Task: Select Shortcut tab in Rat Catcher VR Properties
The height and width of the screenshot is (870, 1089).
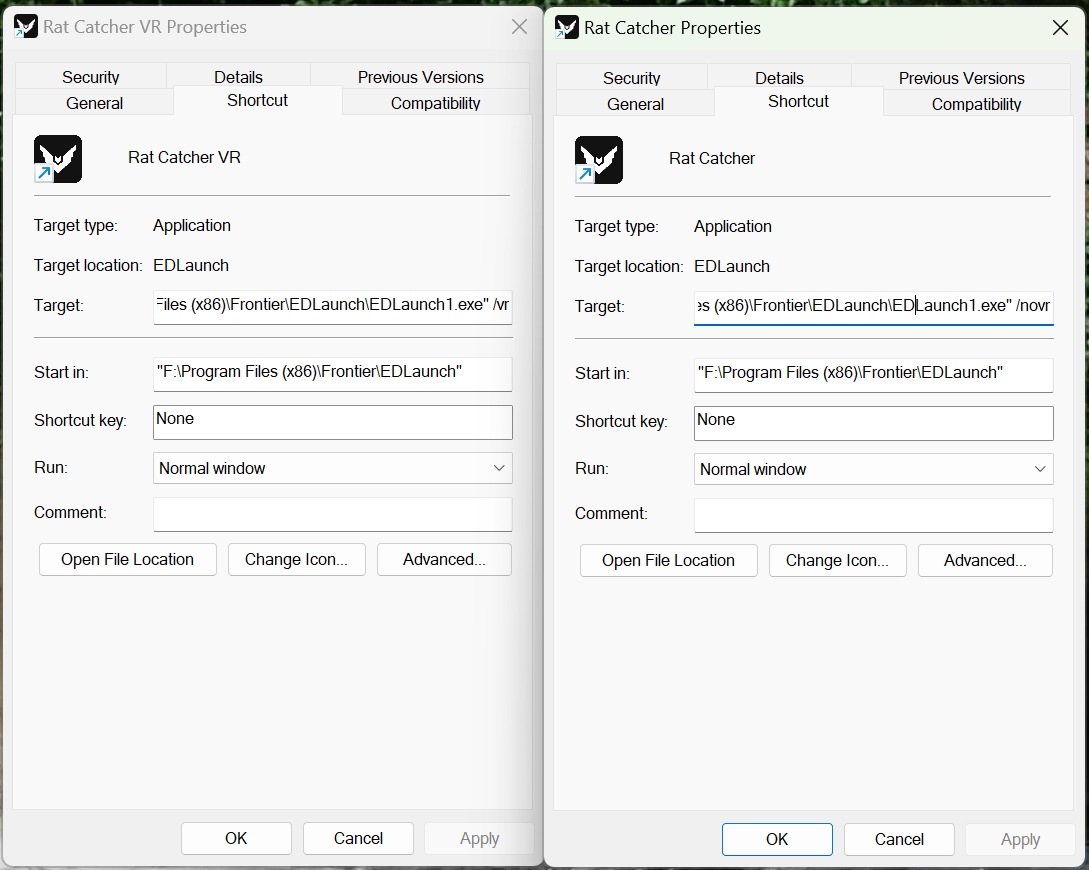Action: pos(257,101)
